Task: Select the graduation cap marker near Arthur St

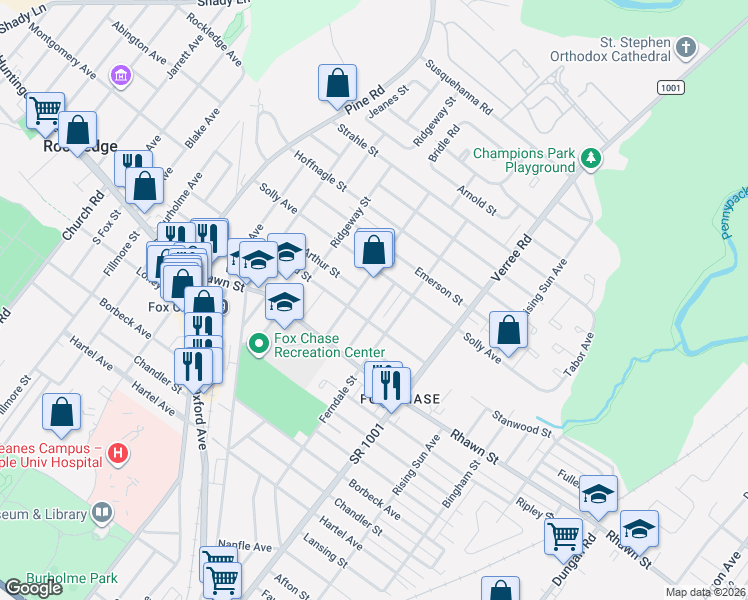Action: point(287,253)
